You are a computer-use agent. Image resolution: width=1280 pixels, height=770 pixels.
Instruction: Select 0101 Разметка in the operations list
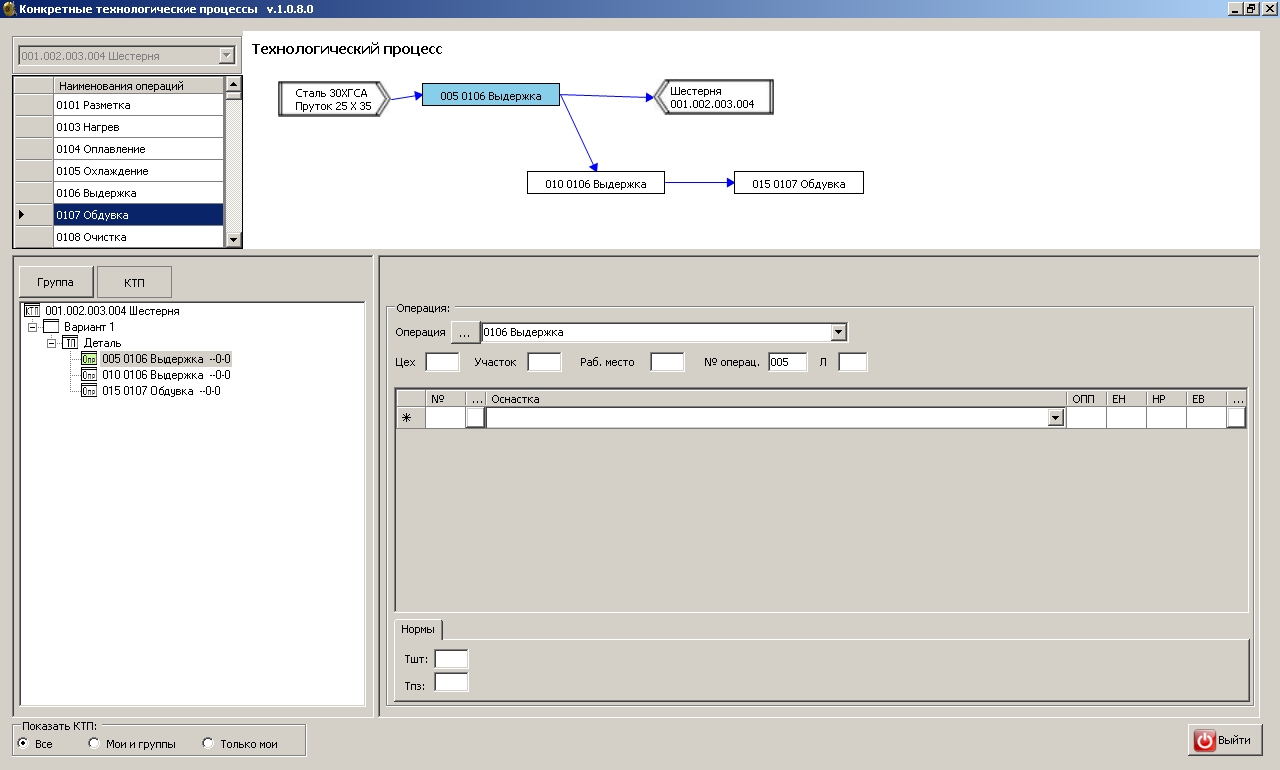coord(138,105)
